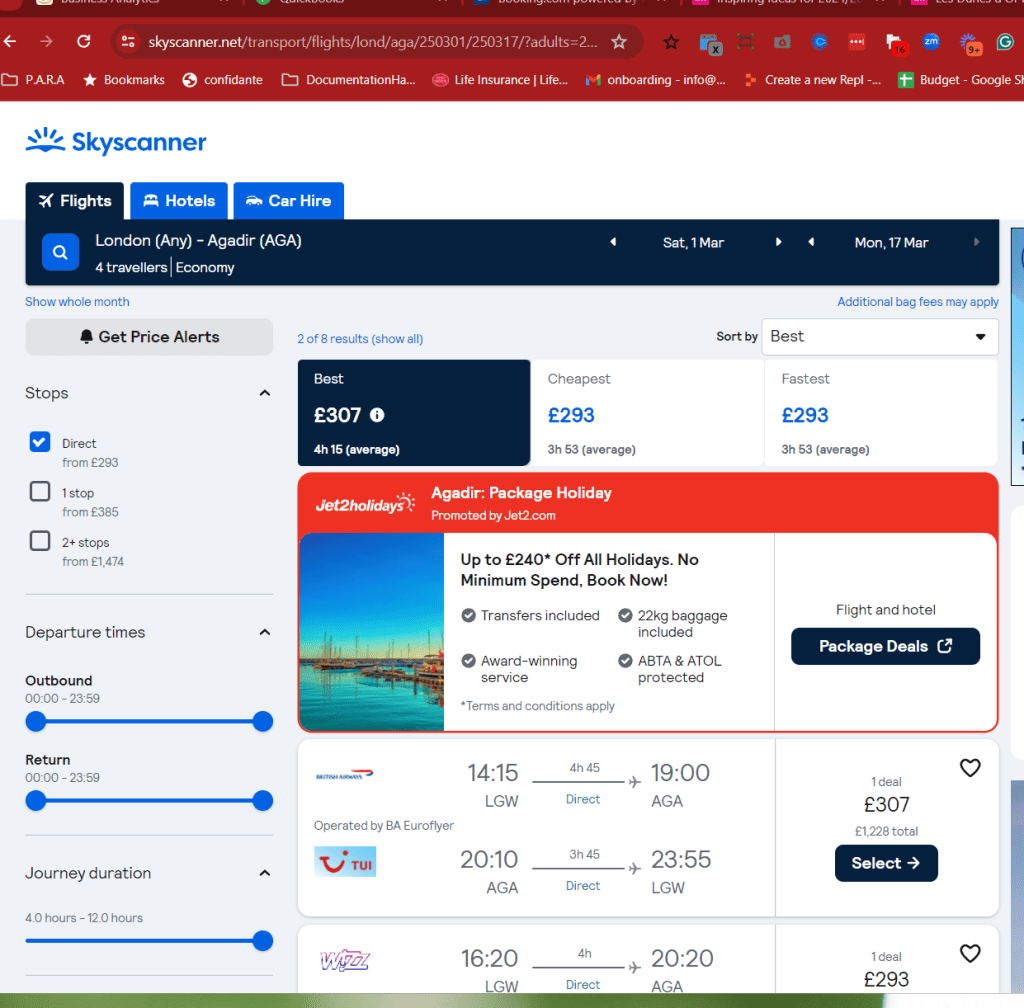Click the info icon next to £307

click(x=377, y=415)
